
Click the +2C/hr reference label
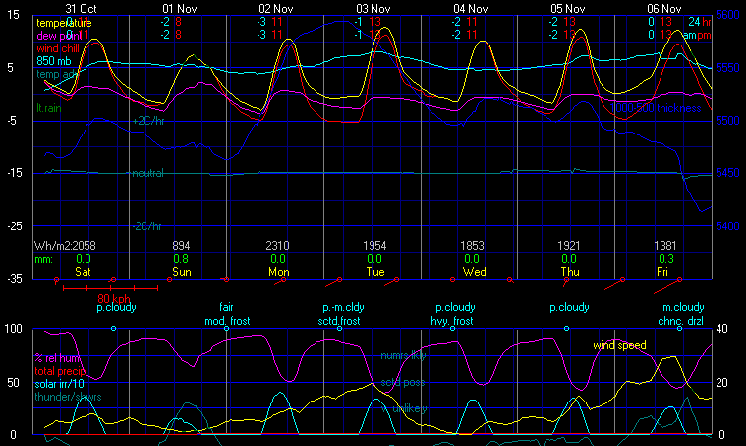pyautogui.click(x=148, y=121)
